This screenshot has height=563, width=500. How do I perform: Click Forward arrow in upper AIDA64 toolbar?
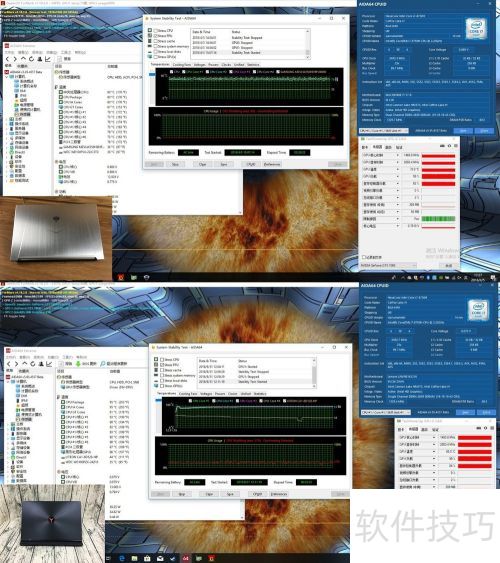click(15, 59)
